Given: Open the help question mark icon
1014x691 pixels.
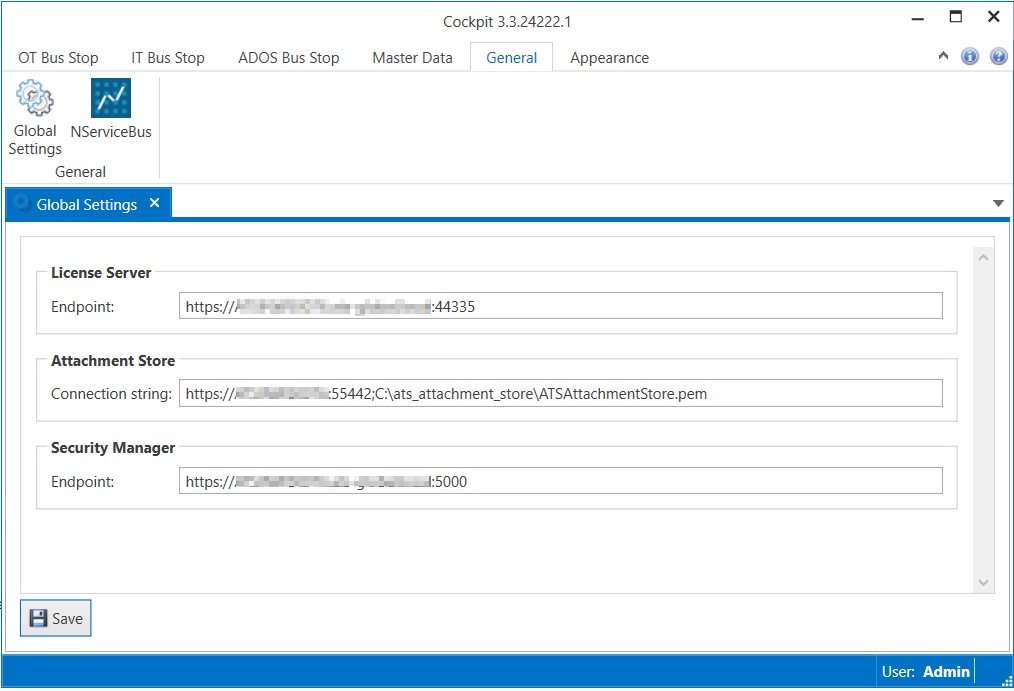Looking at the screenshot, I should tap(998, 57).
